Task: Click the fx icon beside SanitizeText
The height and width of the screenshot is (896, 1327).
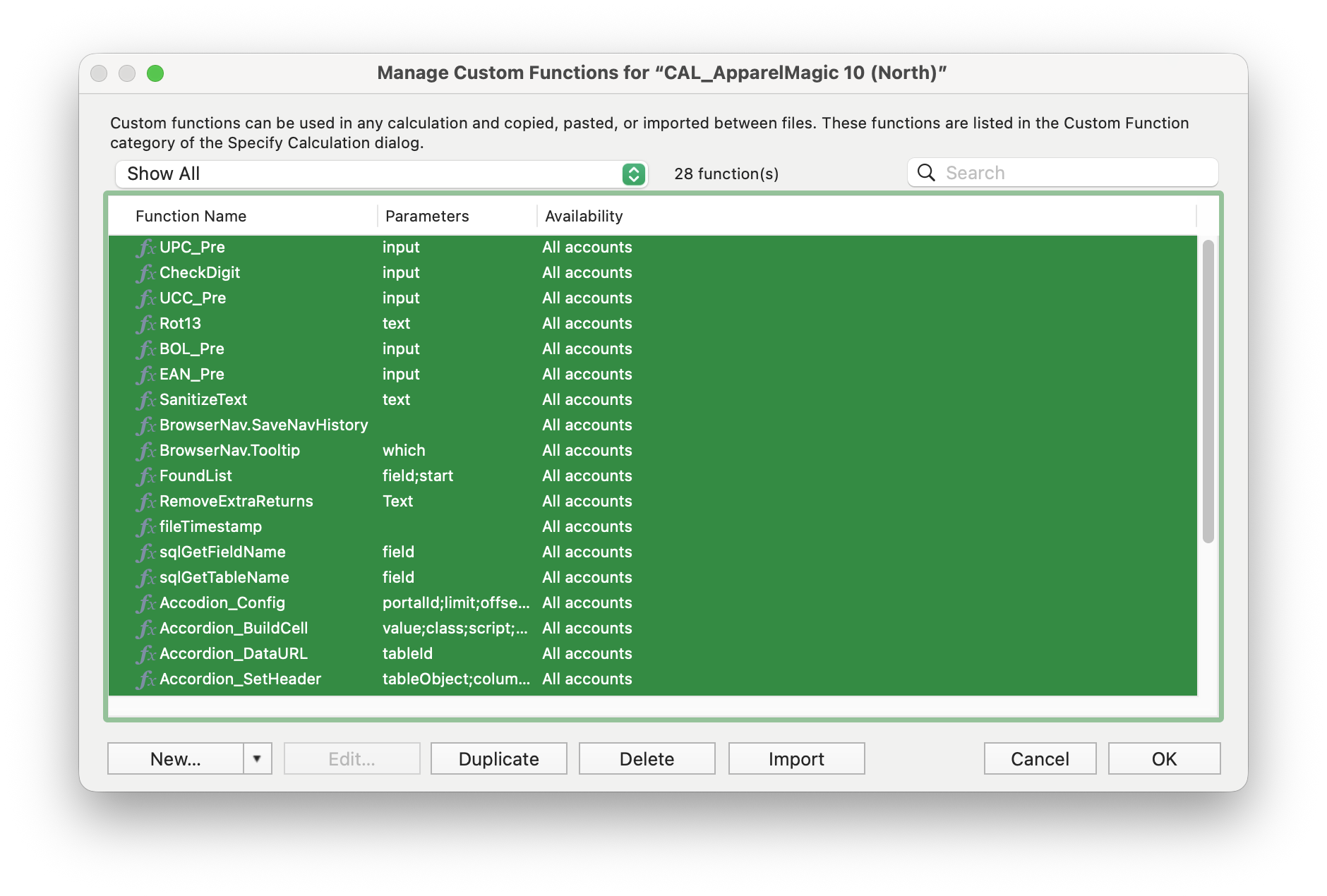Action: [146, 400]
